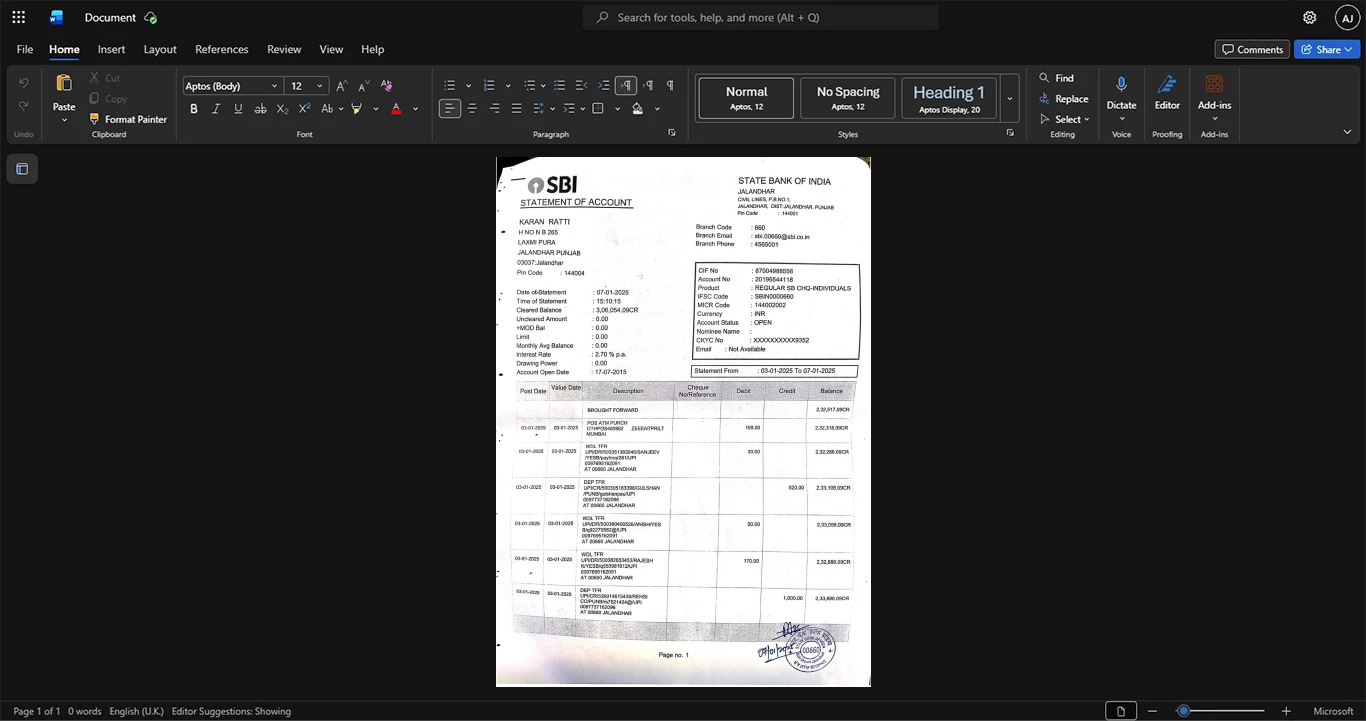Viewport: 1366px width, 721px height.
Task: Click the search tools and help box
Action: [760, 17]
